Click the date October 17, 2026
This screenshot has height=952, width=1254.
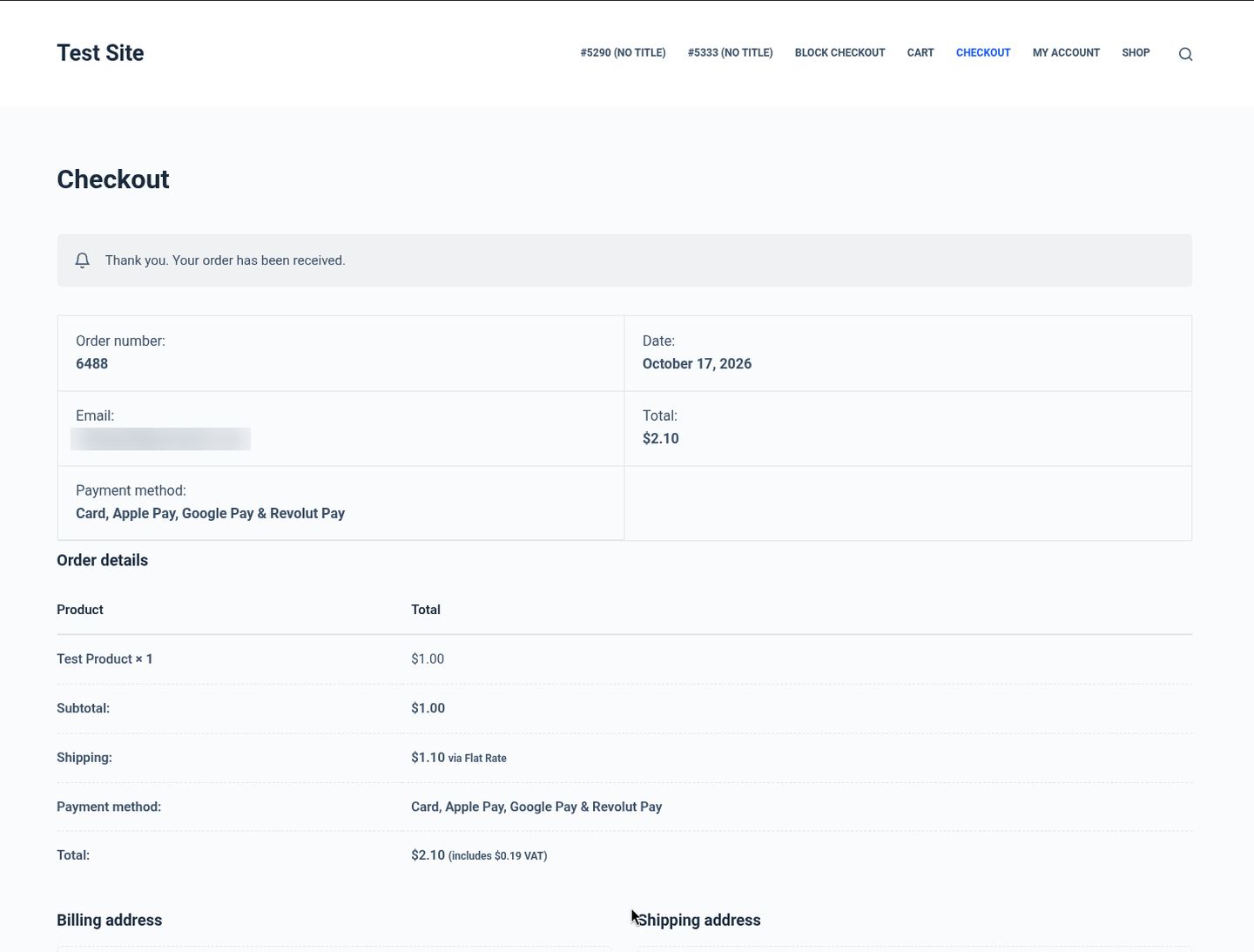click(697, 364)
